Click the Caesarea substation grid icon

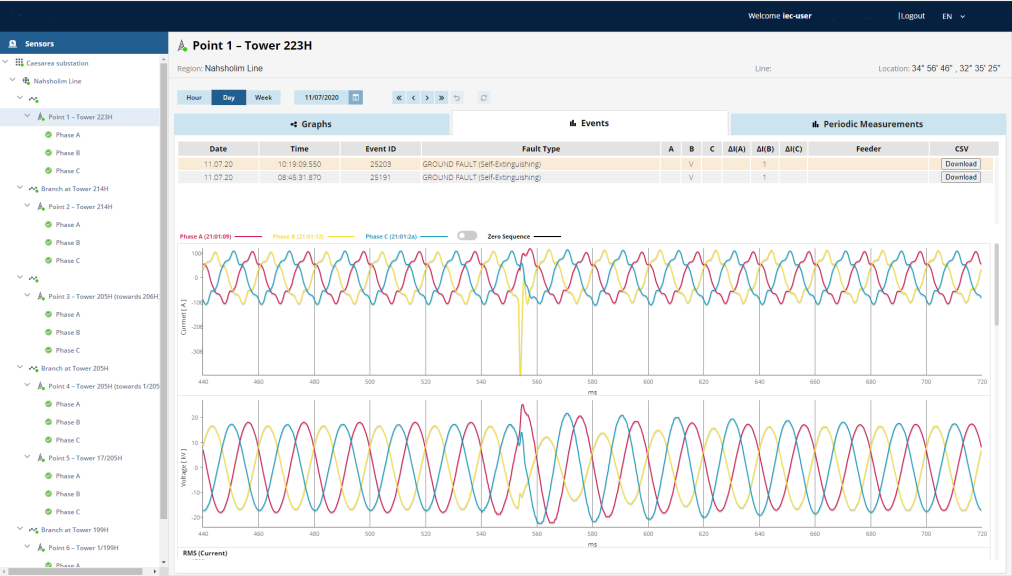tap(19, 63)
